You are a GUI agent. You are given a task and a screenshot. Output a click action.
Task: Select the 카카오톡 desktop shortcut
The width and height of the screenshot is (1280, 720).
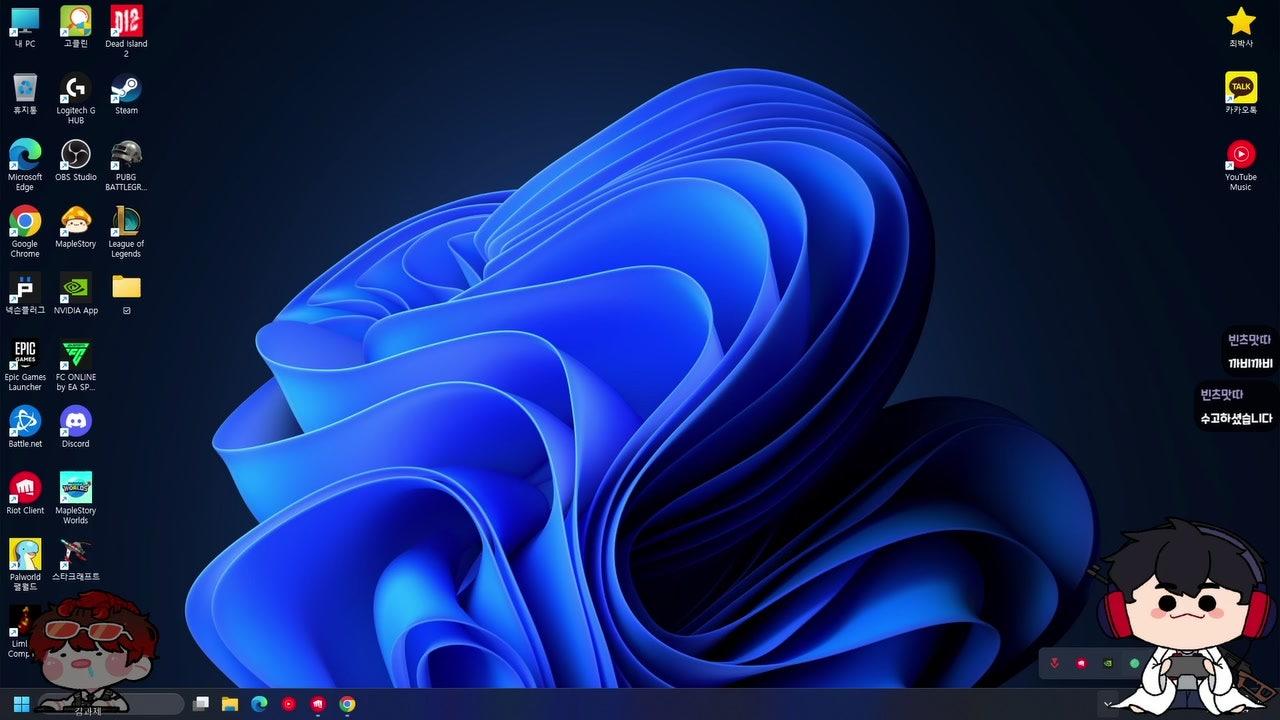tap(1241, 94)
